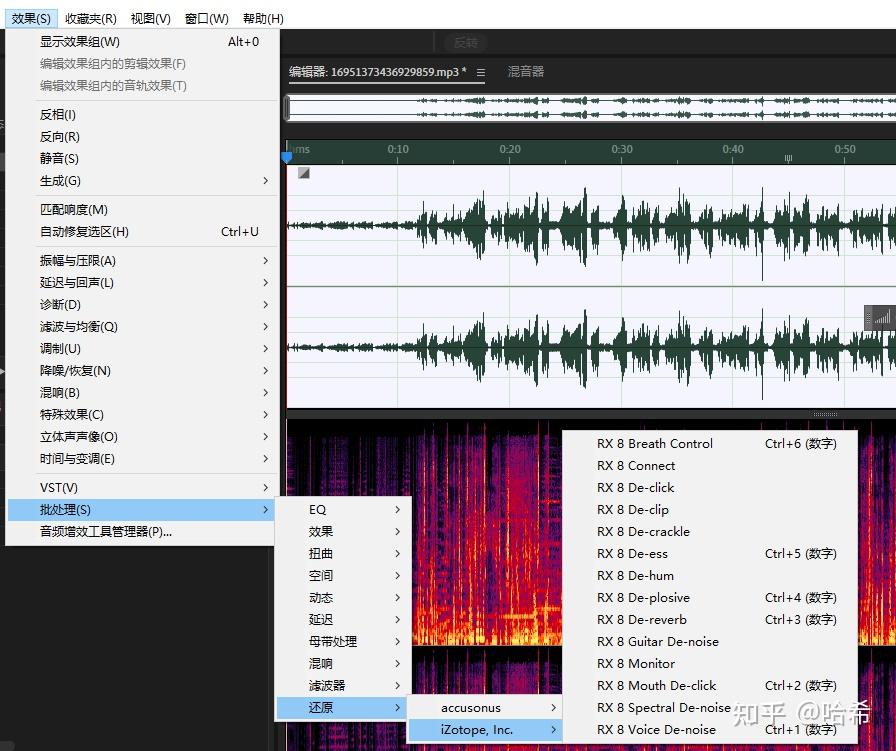Select RX 8 De-click from the plugin list
Screen dimensions: 896x751
pyautogui.click(x=635, y=487)
